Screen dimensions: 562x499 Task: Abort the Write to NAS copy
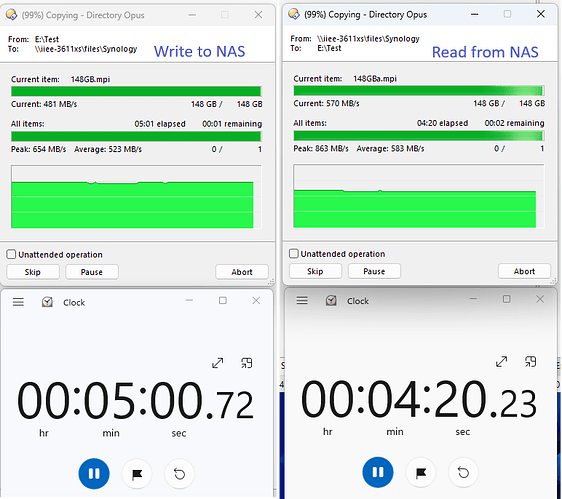click(242, 272)
